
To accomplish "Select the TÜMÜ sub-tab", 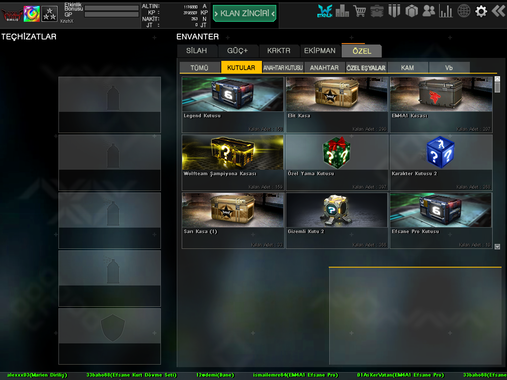I will point(199,68).
